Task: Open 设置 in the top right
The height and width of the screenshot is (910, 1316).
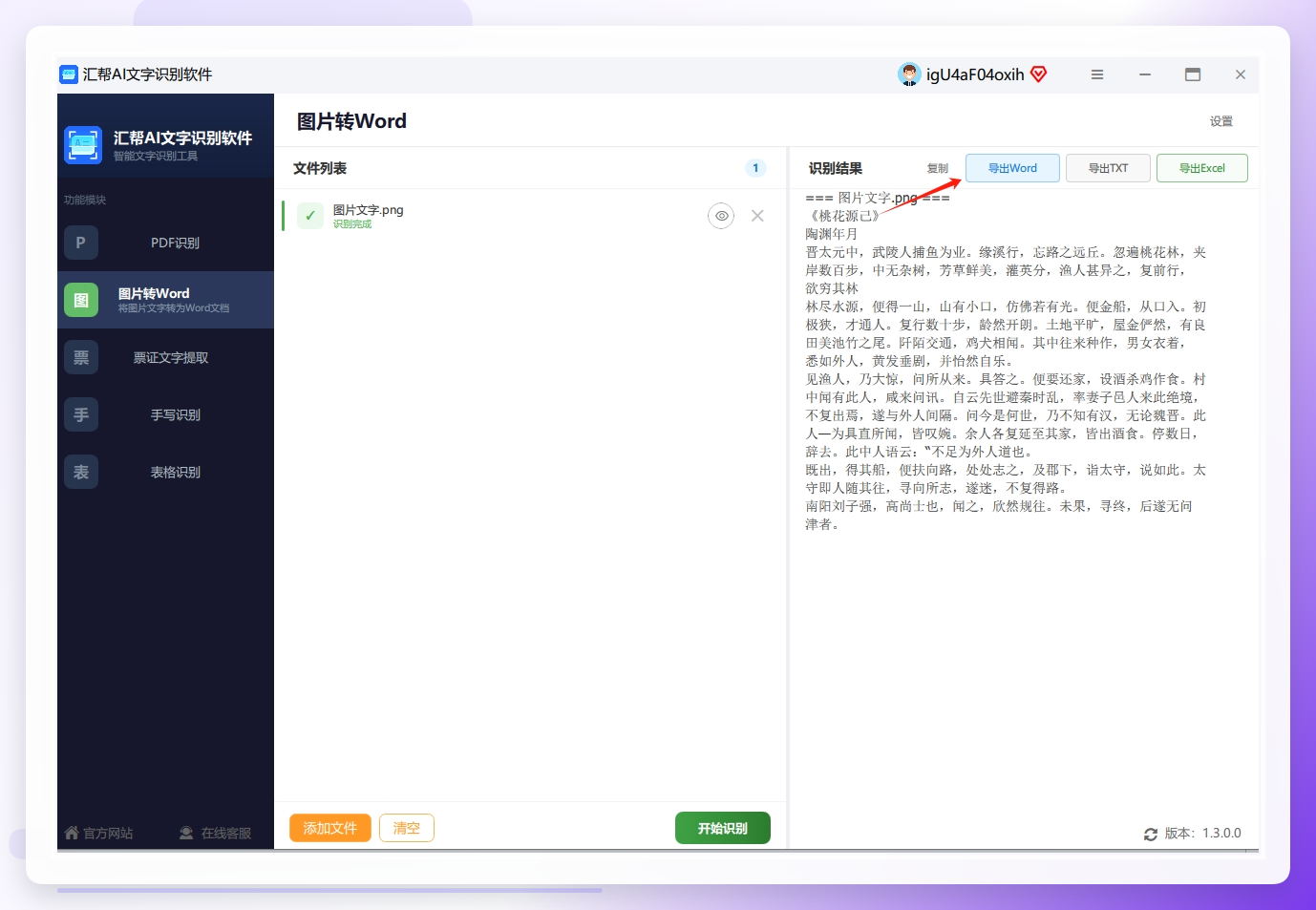Action: click(1220, 121)
